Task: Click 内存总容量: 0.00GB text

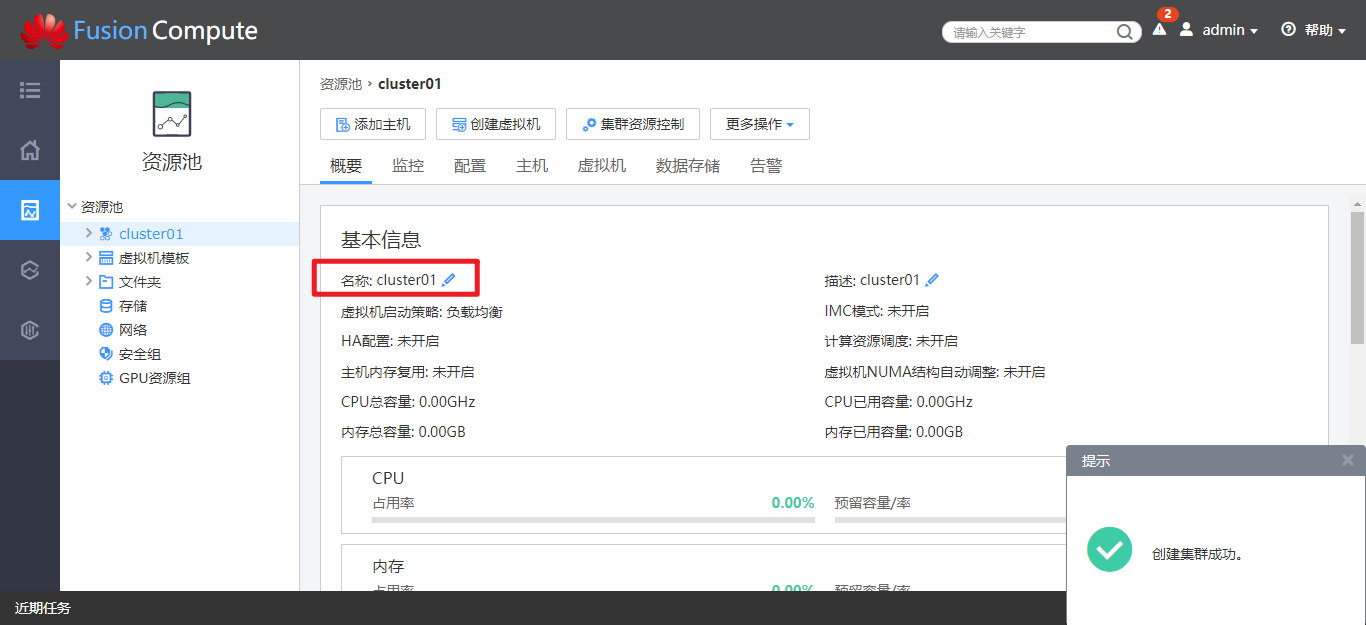Action: tap(403, 432)
